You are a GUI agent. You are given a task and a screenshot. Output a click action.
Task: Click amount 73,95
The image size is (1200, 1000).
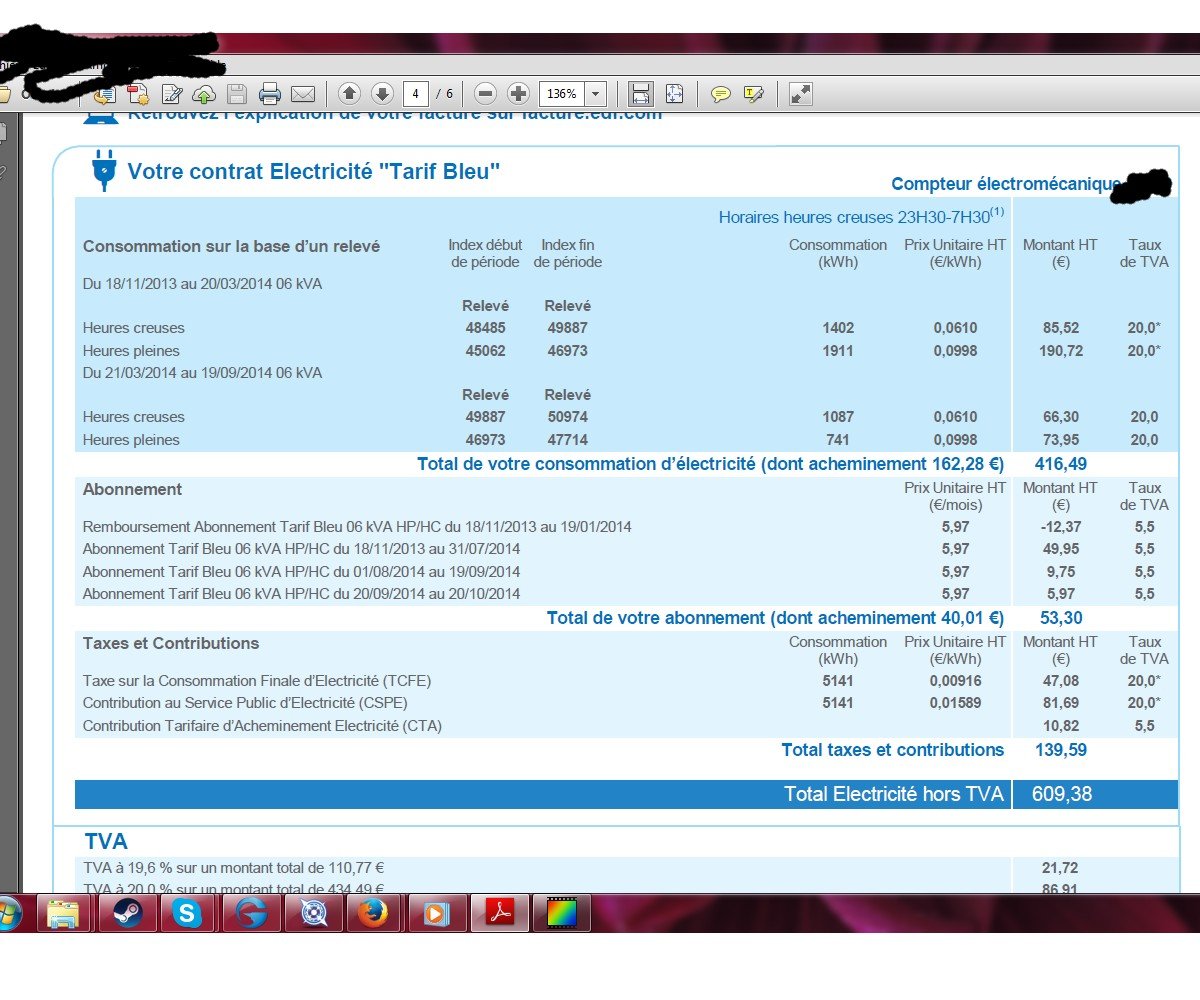click(1061, 440)
